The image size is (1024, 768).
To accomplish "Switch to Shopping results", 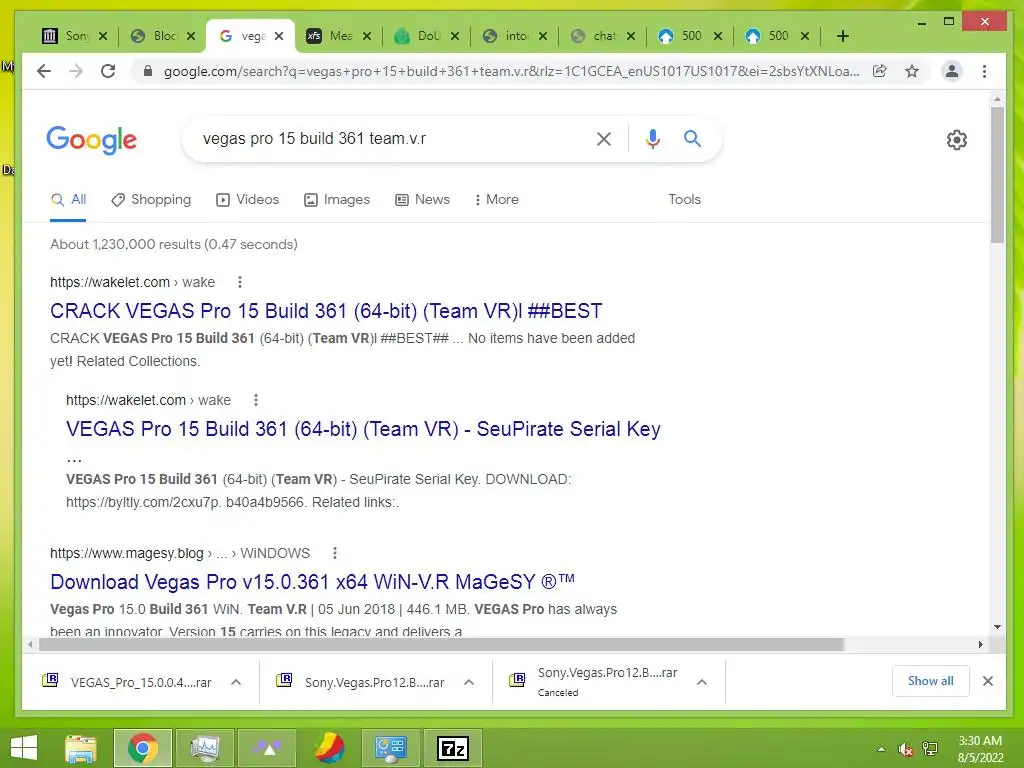I will 152,199.
